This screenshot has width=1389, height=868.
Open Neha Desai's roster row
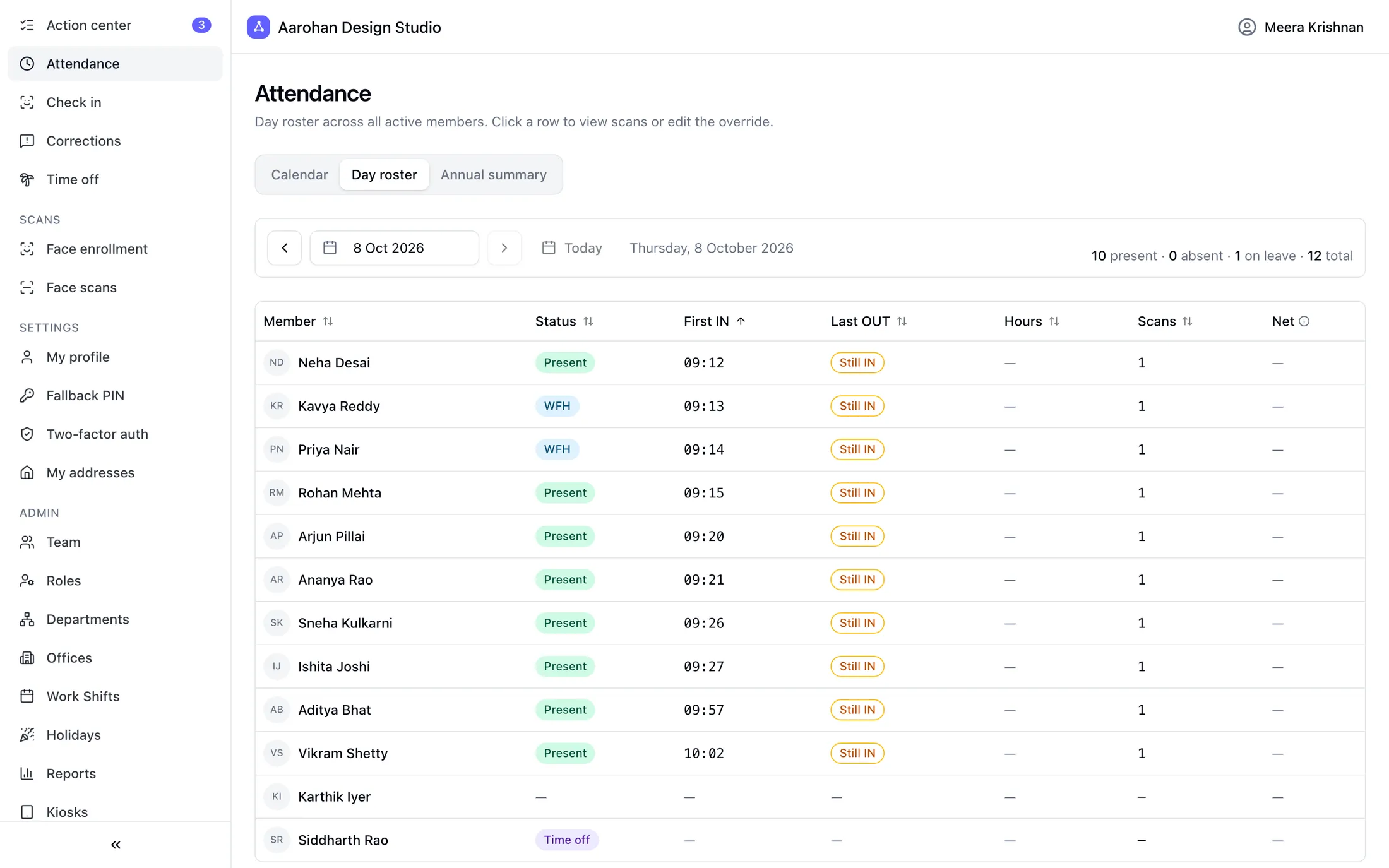point(810,363)
